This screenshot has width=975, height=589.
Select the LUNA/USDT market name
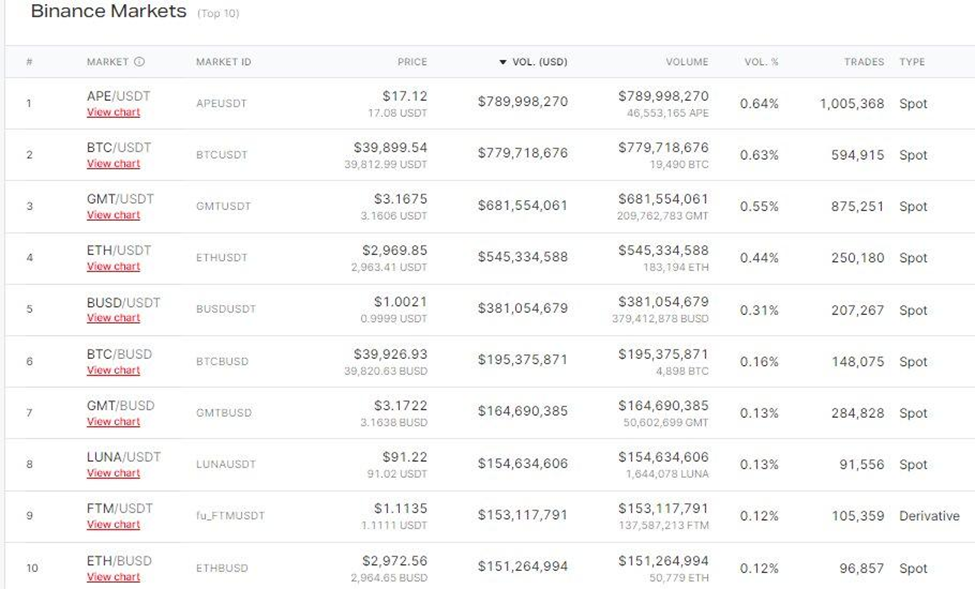(124, 457)
